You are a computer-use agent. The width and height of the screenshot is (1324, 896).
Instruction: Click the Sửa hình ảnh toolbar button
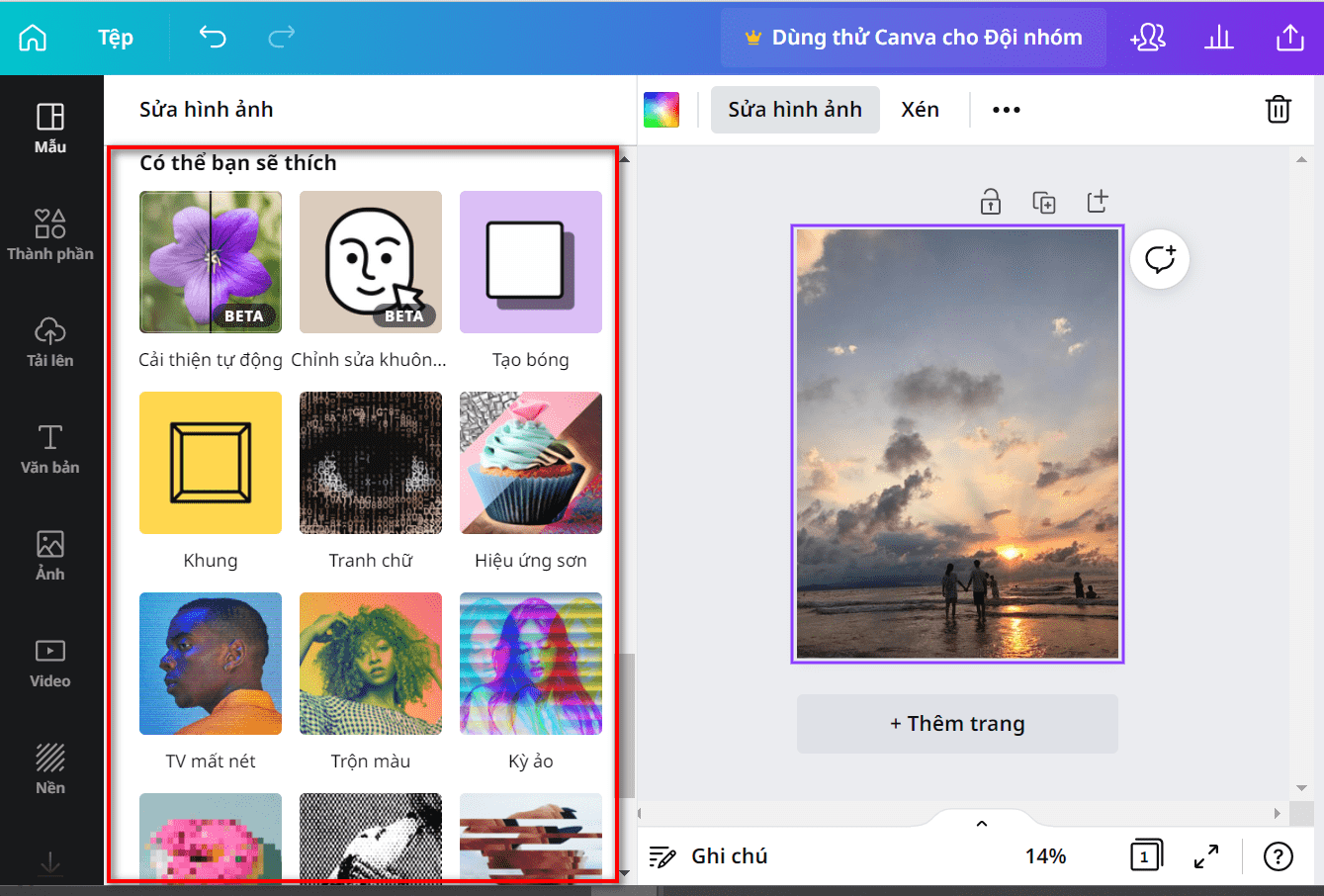[x=795, y=110]
